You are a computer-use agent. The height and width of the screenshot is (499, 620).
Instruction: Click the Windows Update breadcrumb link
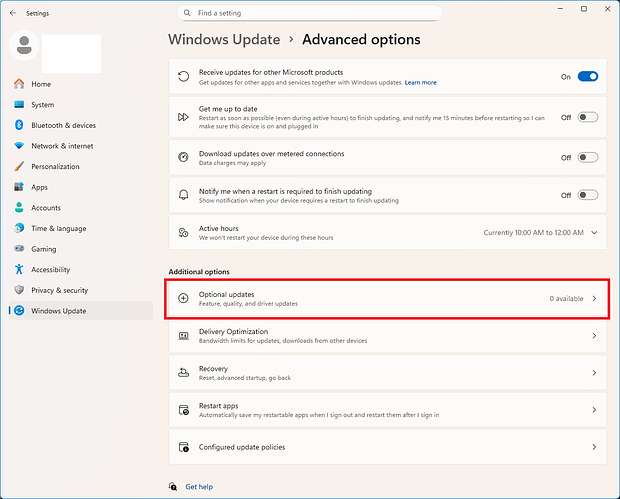225,40
